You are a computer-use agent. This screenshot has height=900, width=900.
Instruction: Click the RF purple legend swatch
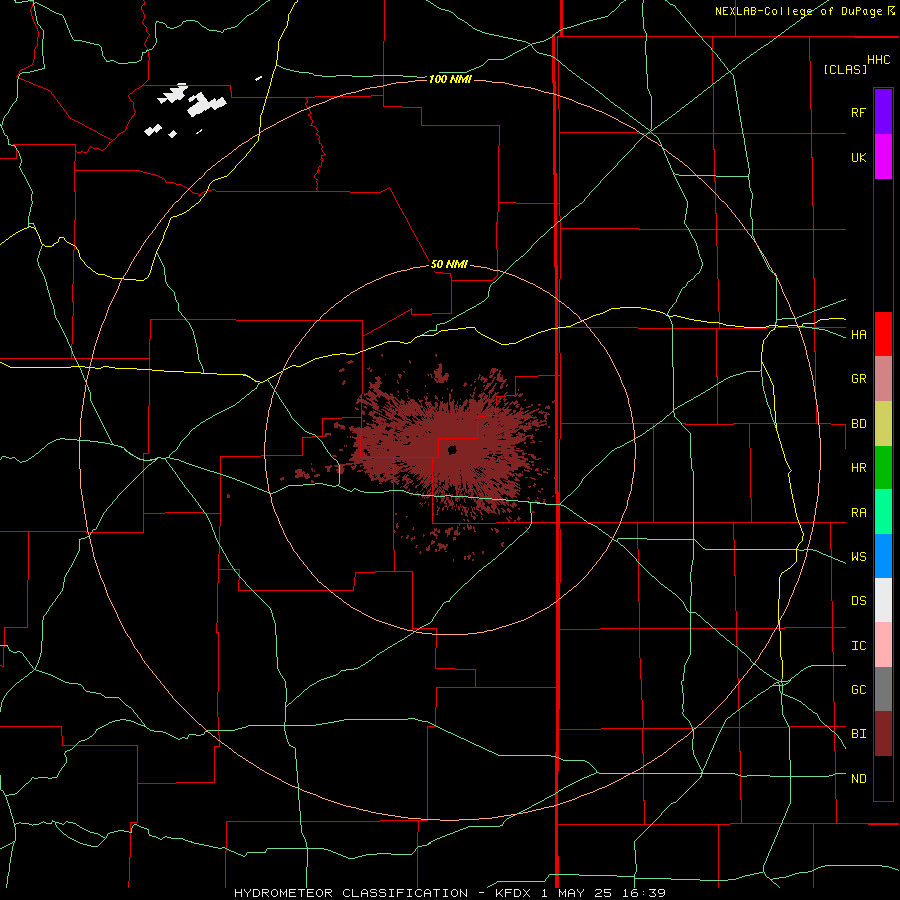pyautogui.click(x=883, y=111)
